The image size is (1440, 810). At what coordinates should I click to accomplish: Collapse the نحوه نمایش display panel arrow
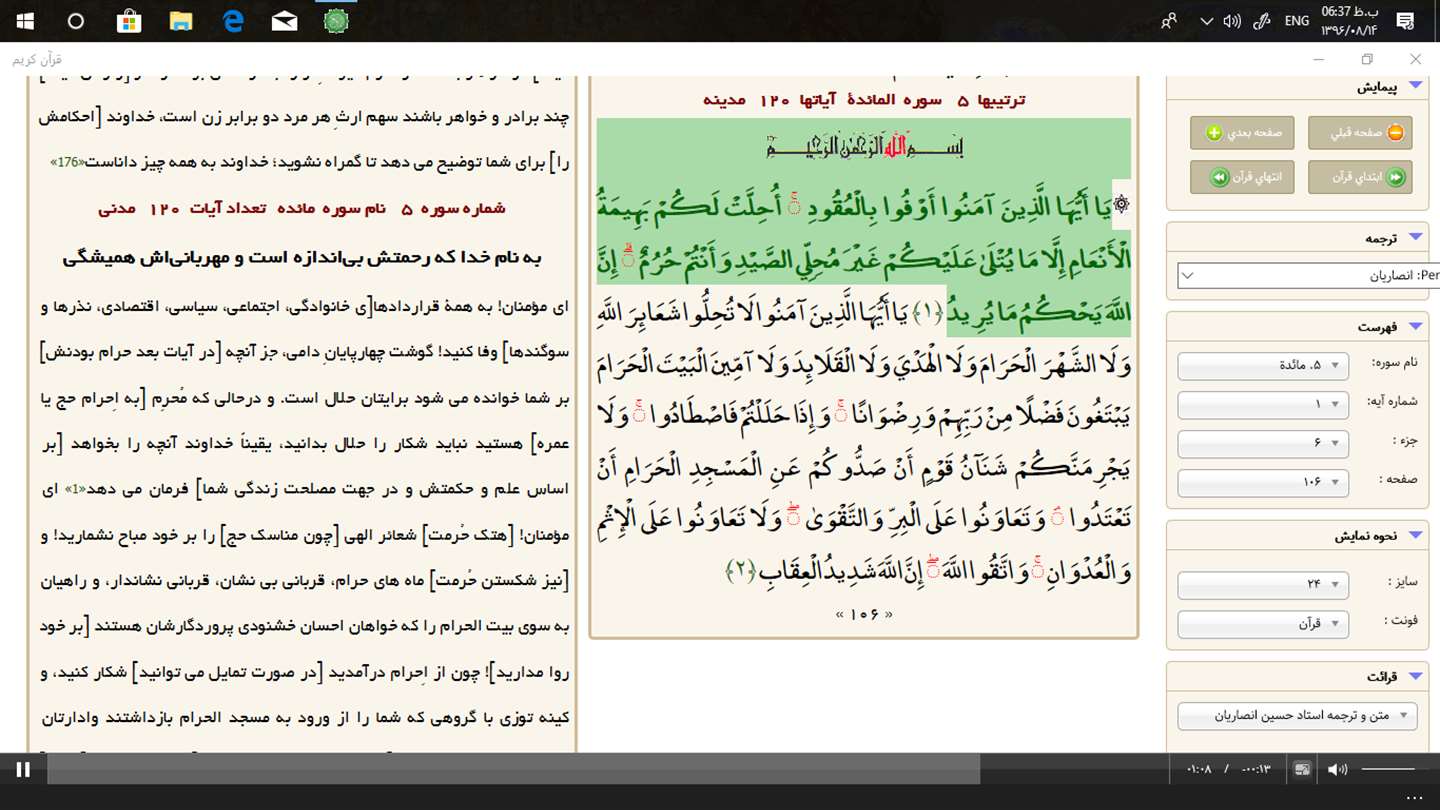click(1416, 536)
